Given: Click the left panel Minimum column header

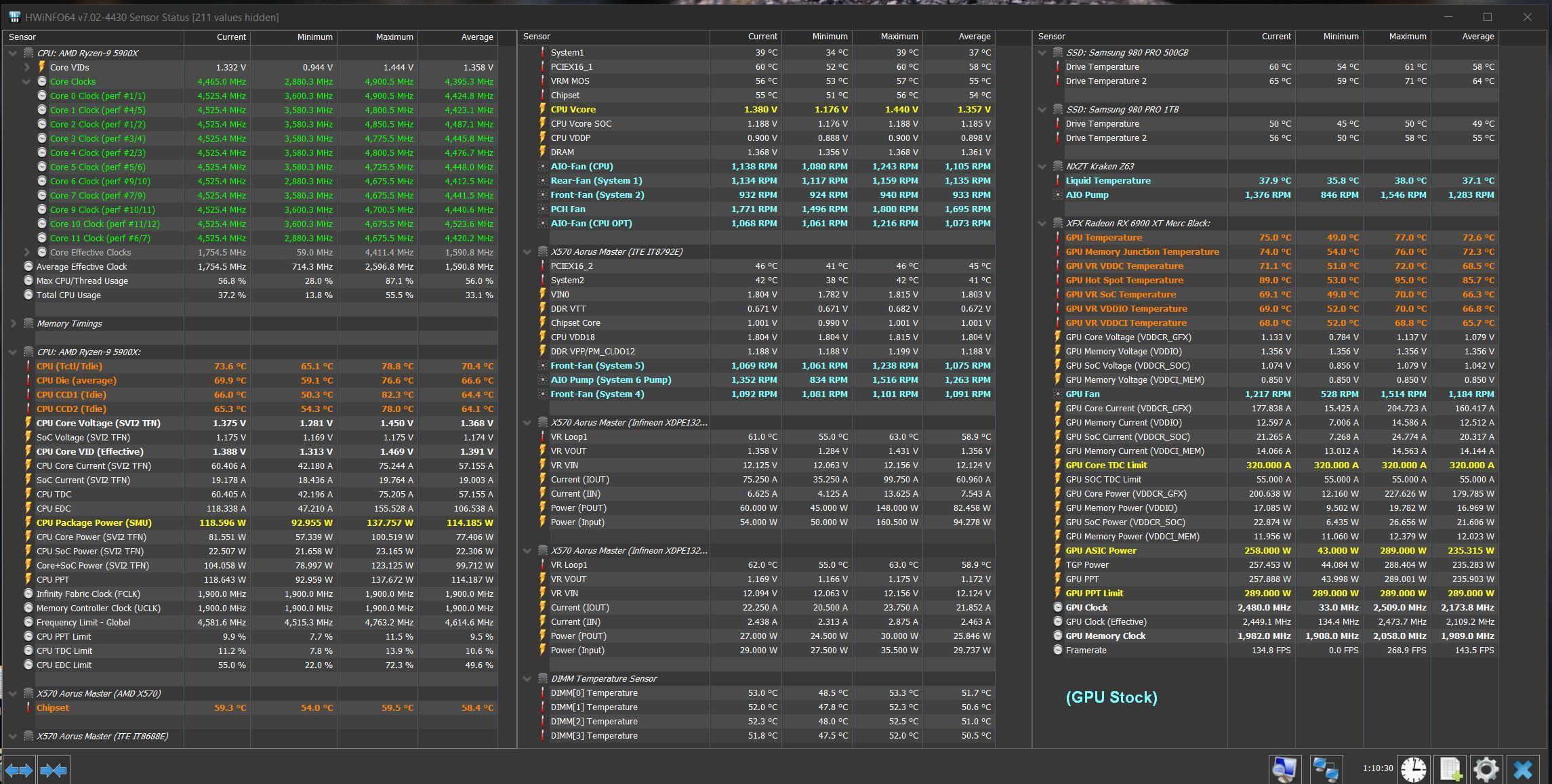Looking at the screenshot, I should click(293, 37).
